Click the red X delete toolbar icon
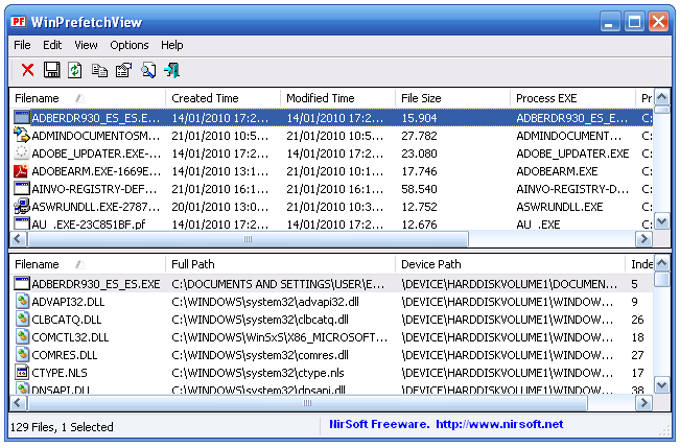The height and width of the screenshot is (448, 680). click(x=28, y=70)
